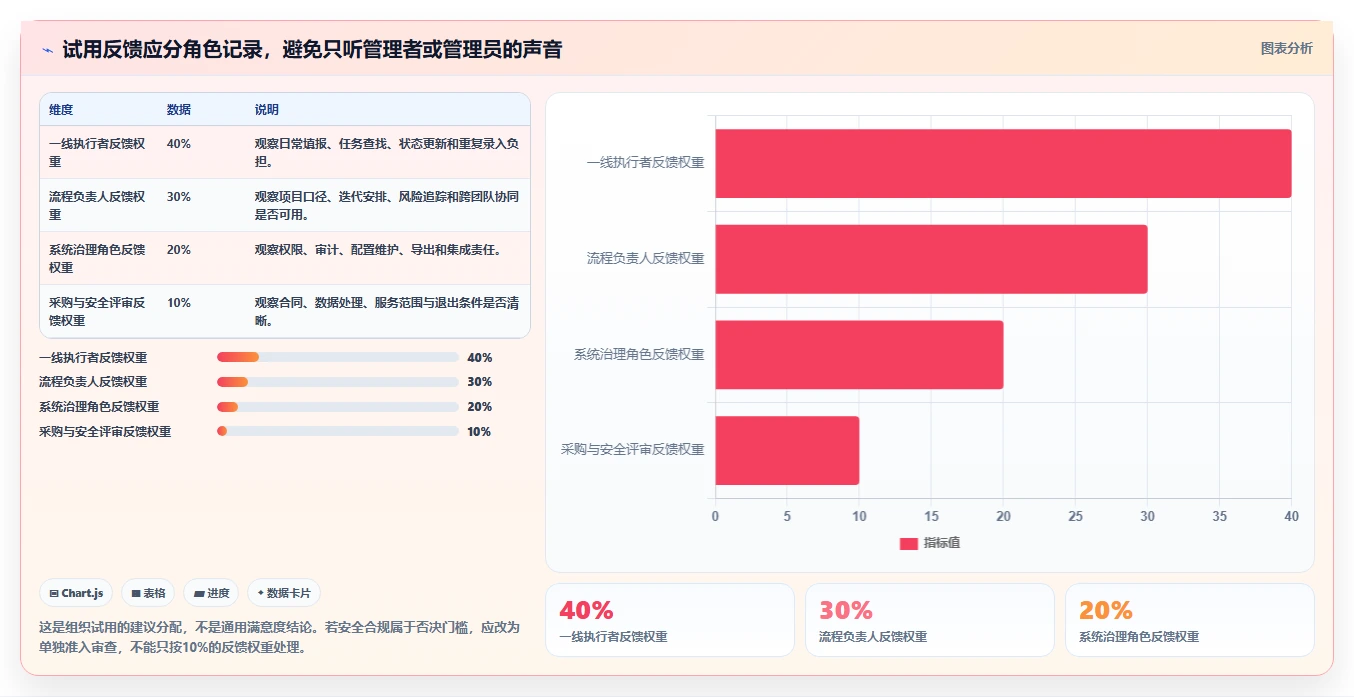The height and width of the screenshot is (697, 1354).
Task: Click table cell 一线执行者反馈权重
Action: click(x=97, y=153)
